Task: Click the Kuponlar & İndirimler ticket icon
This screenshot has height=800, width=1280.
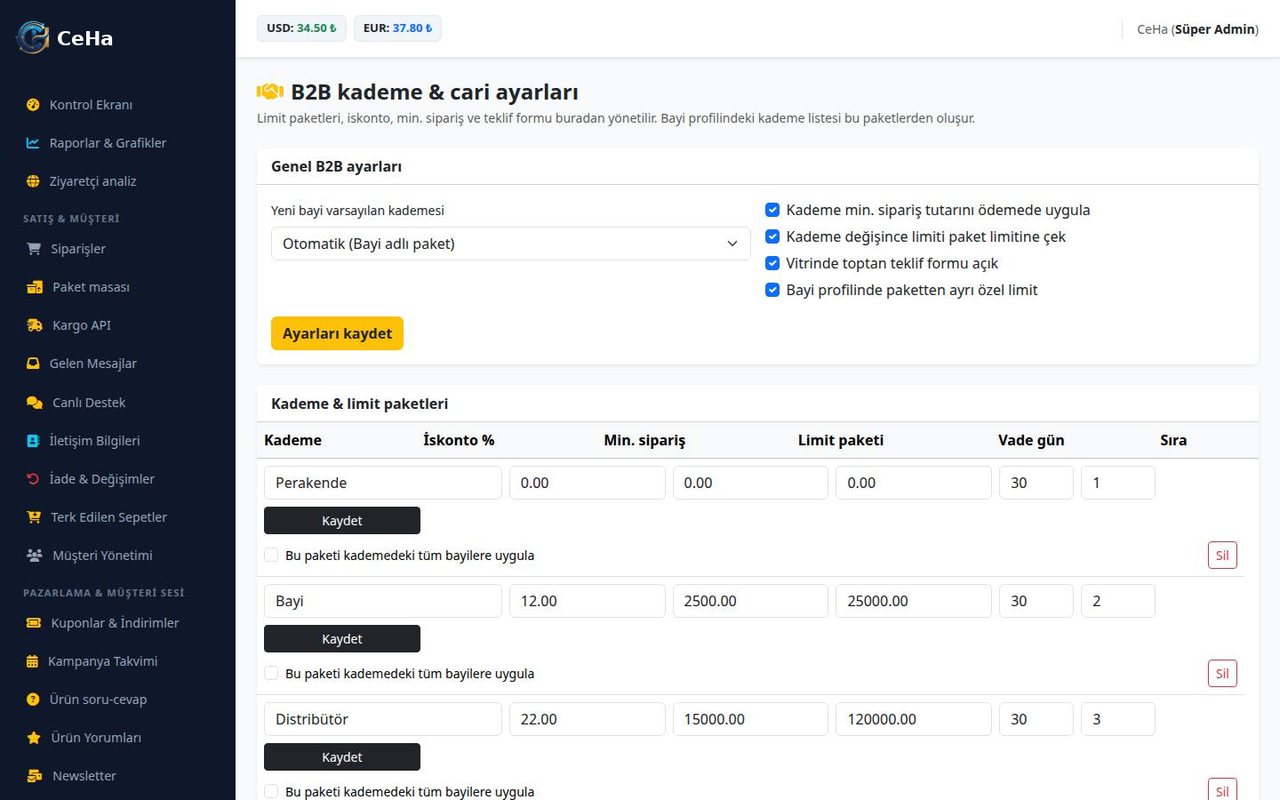Action: point(34,623)
